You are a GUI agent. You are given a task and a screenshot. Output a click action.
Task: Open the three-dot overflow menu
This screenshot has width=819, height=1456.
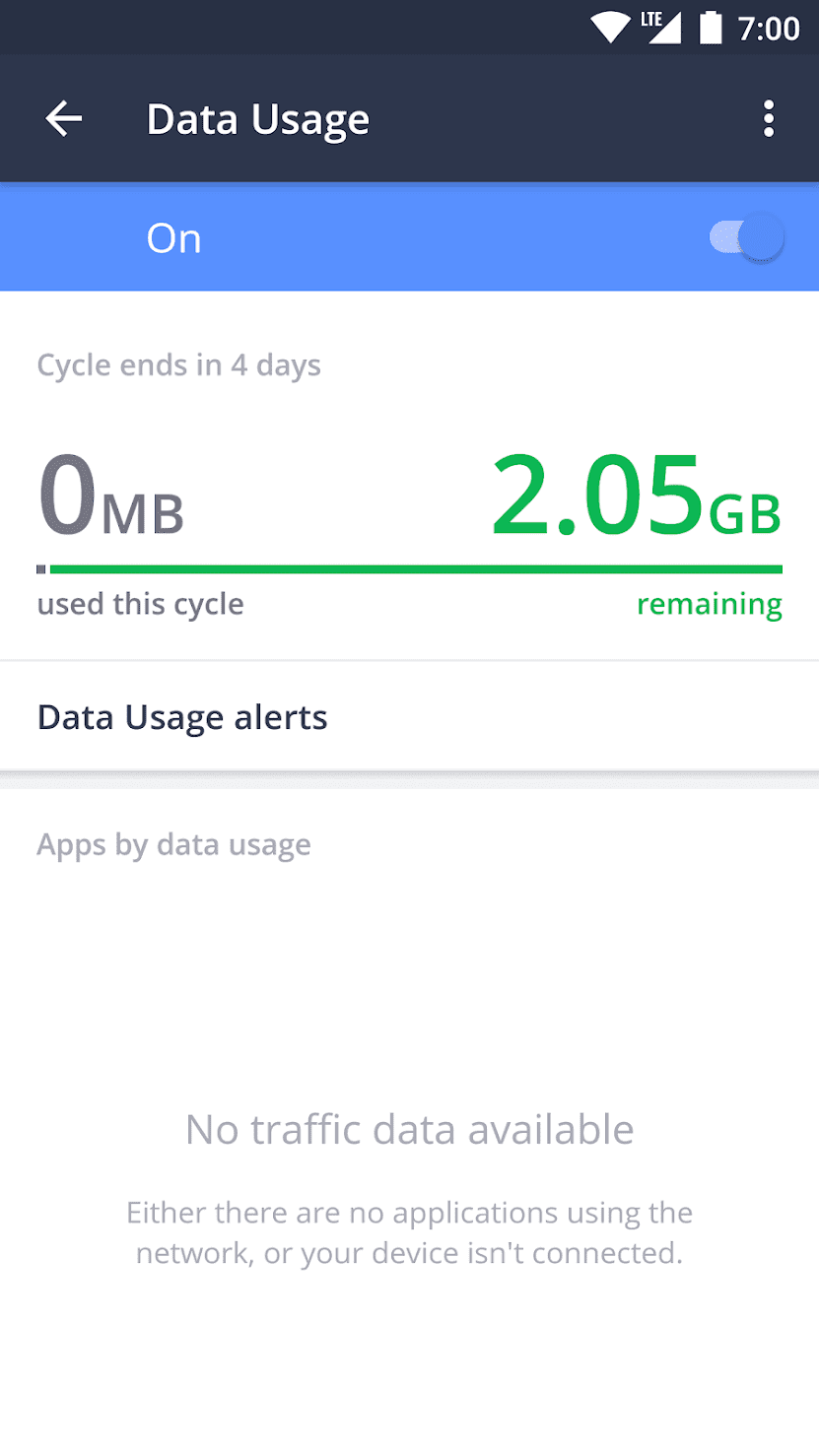[x=768, y=119]
